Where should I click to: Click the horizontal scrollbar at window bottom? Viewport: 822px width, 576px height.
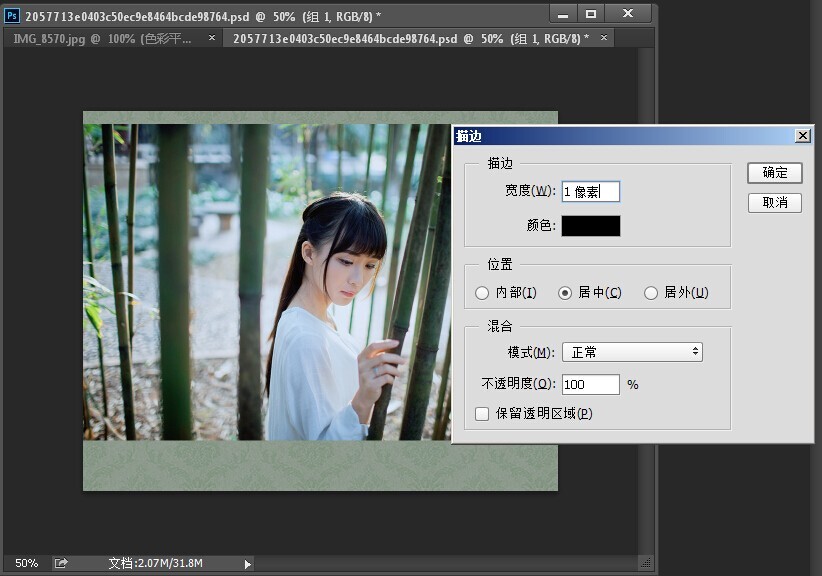tap(446, 563)
